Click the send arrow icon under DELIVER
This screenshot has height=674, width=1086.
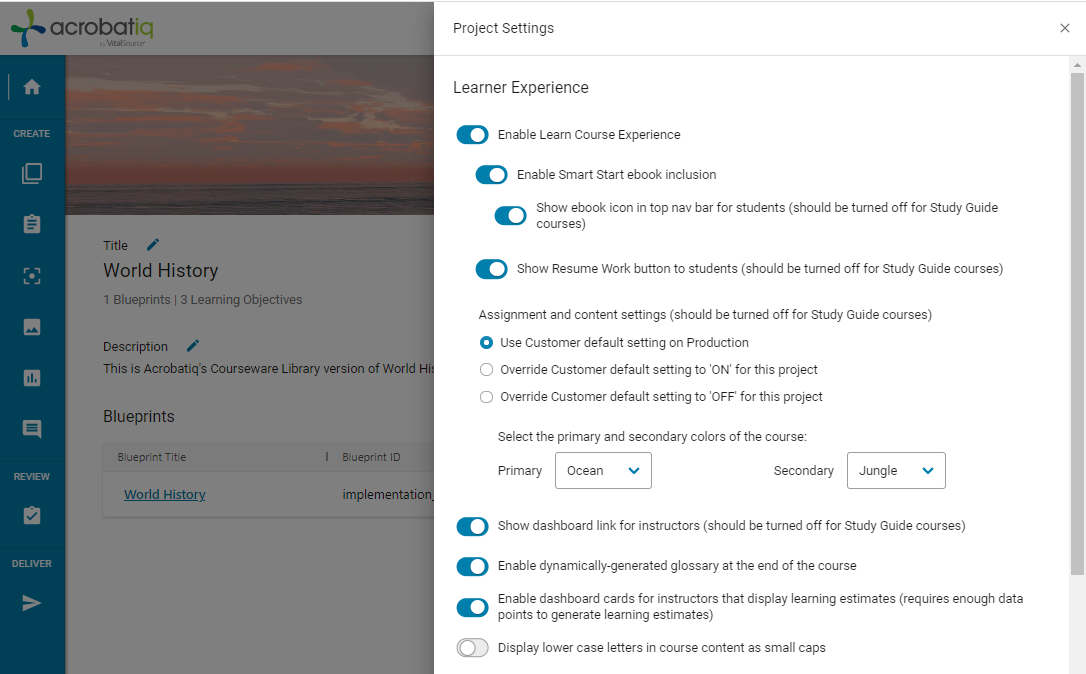(x=31, y=603)
